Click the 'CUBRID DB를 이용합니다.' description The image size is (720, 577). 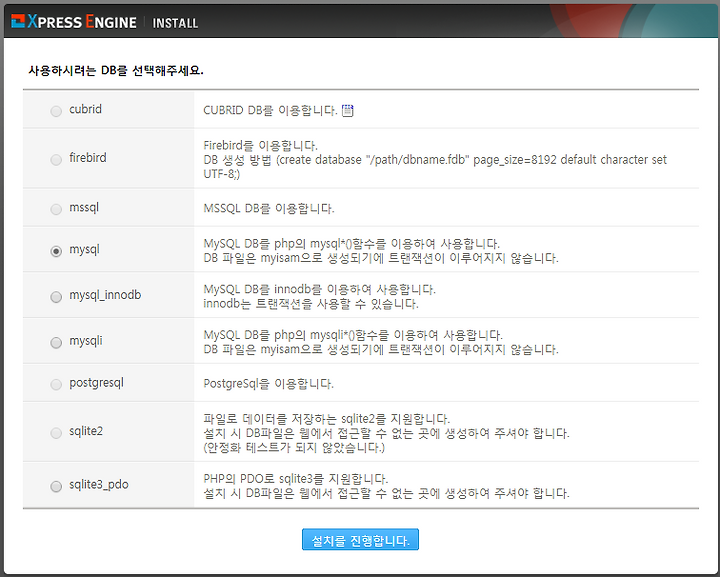270,110
